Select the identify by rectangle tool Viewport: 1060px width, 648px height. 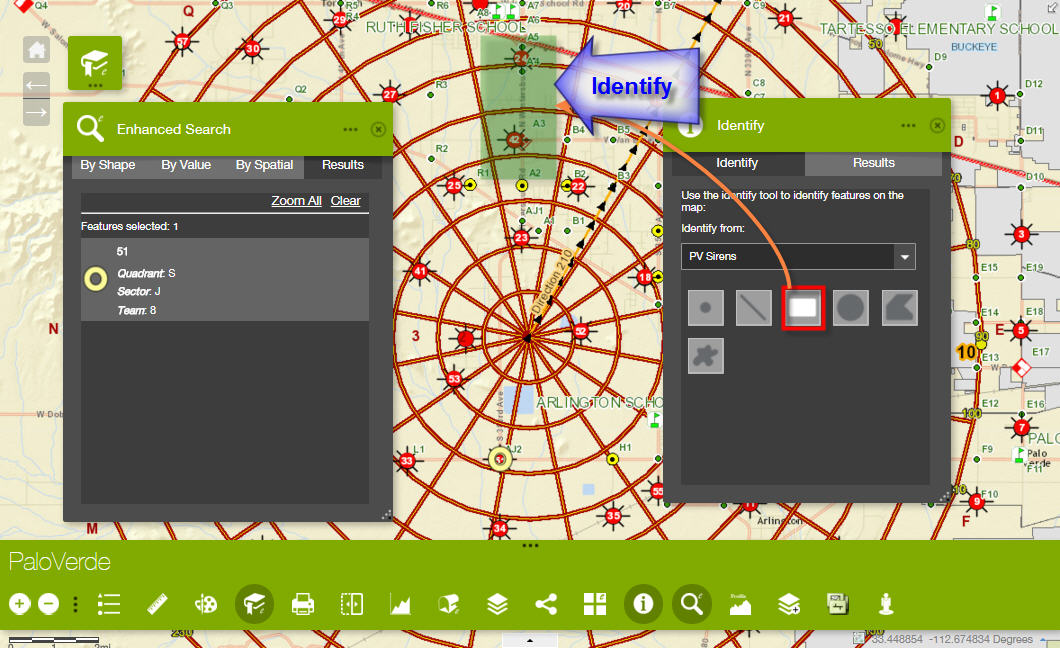pos(803,308)
